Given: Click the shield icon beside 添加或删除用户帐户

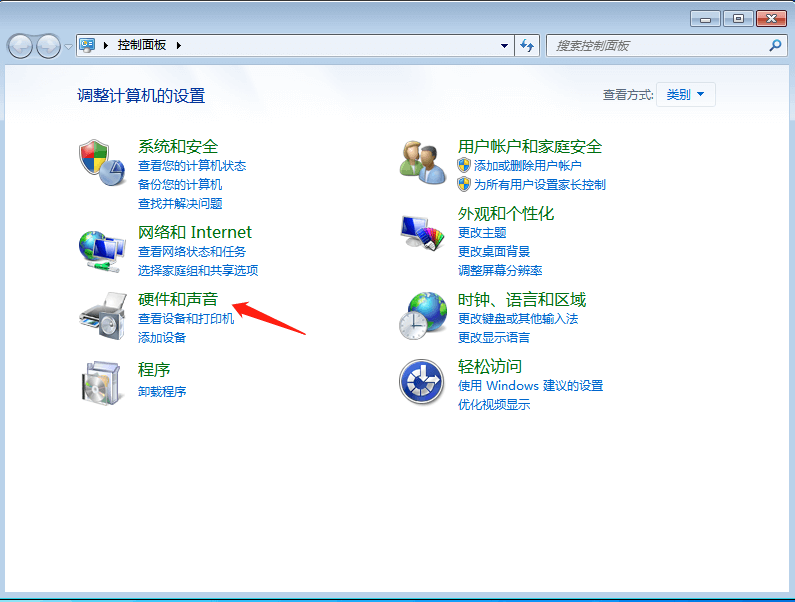Looking at the screenshot, I should [464, 165].
